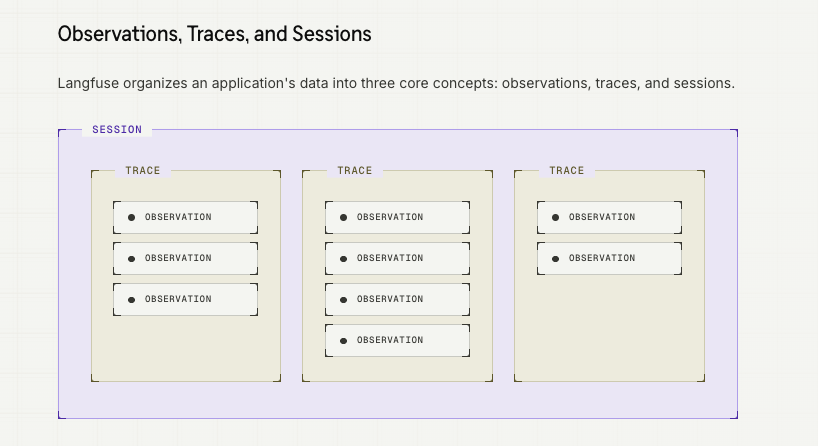The image size is (818, 446).
Task: Click bullet dot of middle trace's first observation
Action: (x=343, y=218)
